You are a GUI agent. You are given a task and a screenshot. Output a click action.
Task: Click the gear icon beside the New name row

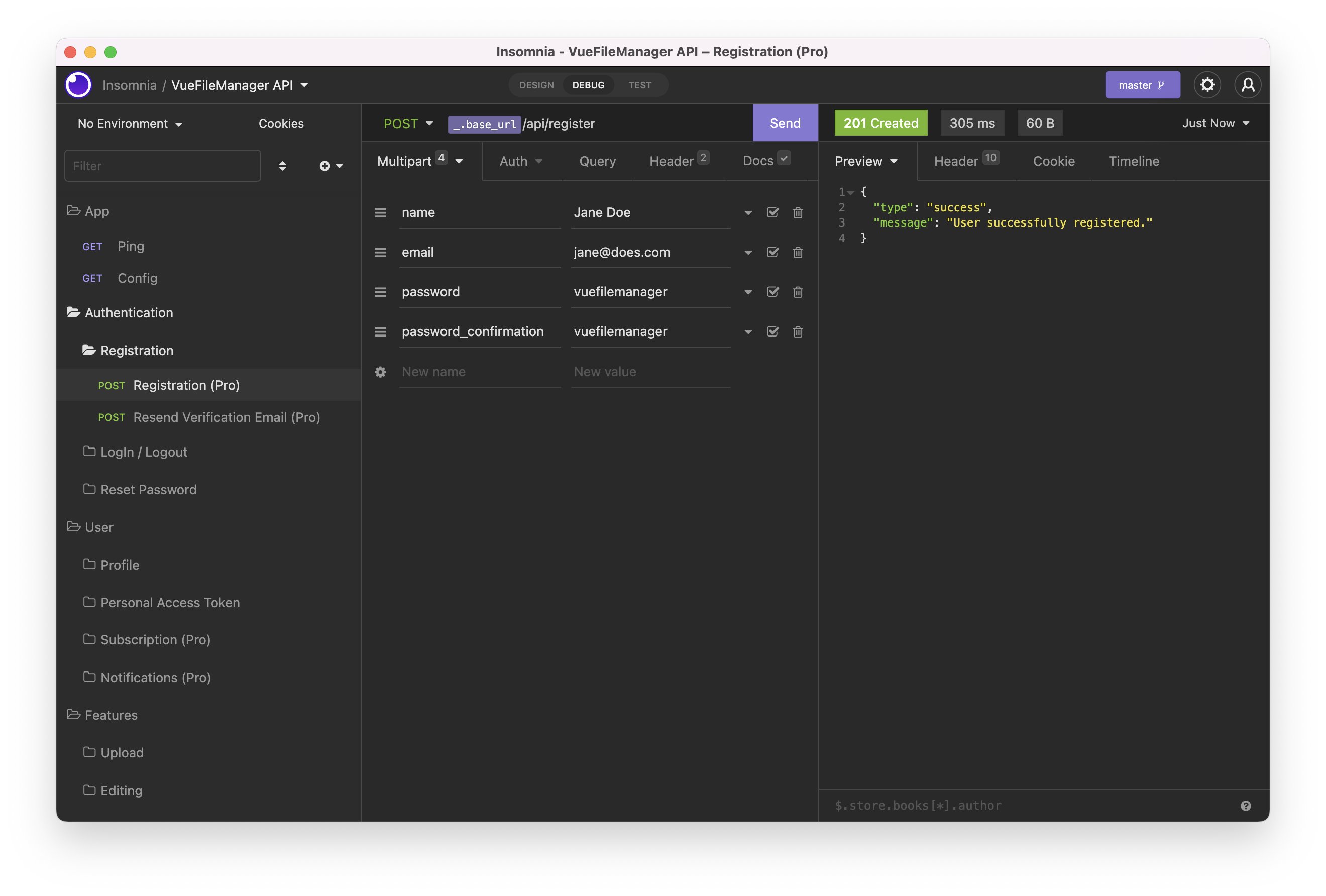tap(380, 372)
